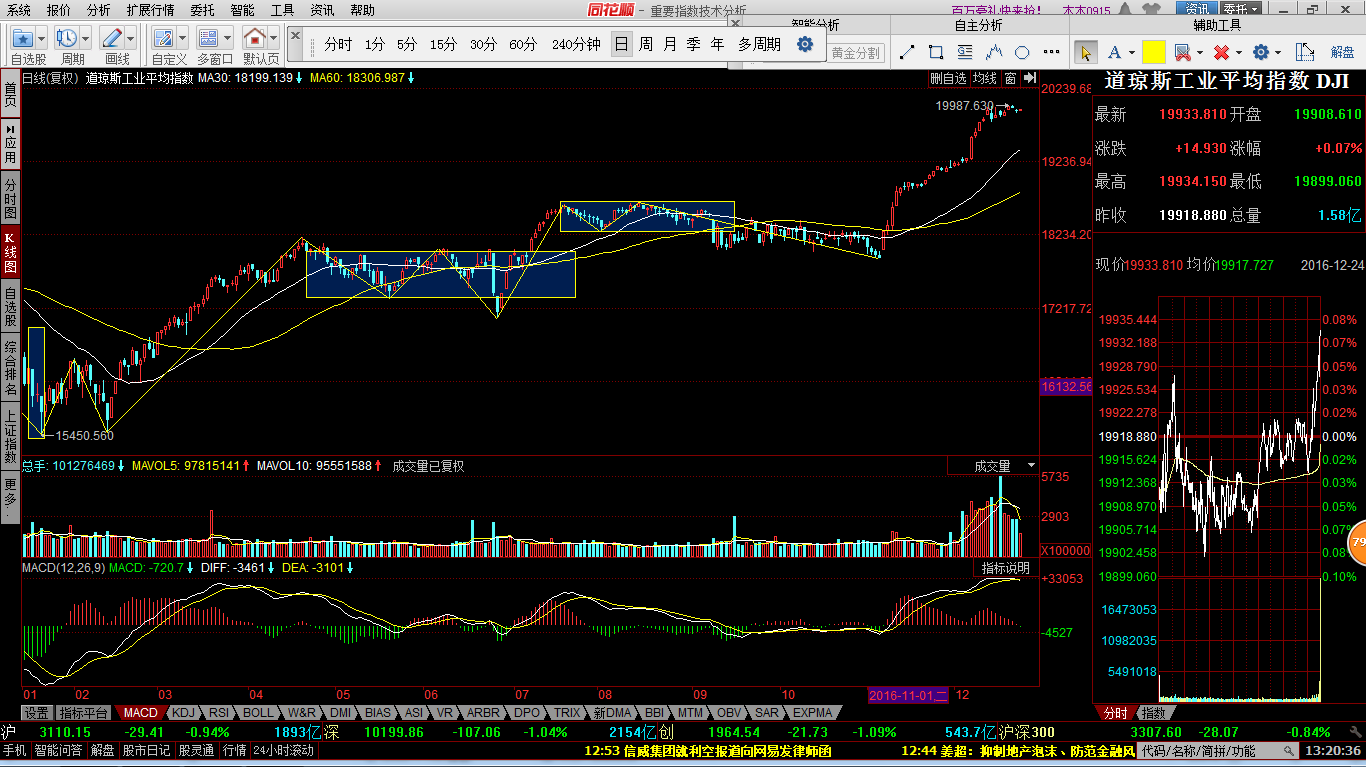Switch chart period to 周
1366x767 pixels.
(646, 44)
